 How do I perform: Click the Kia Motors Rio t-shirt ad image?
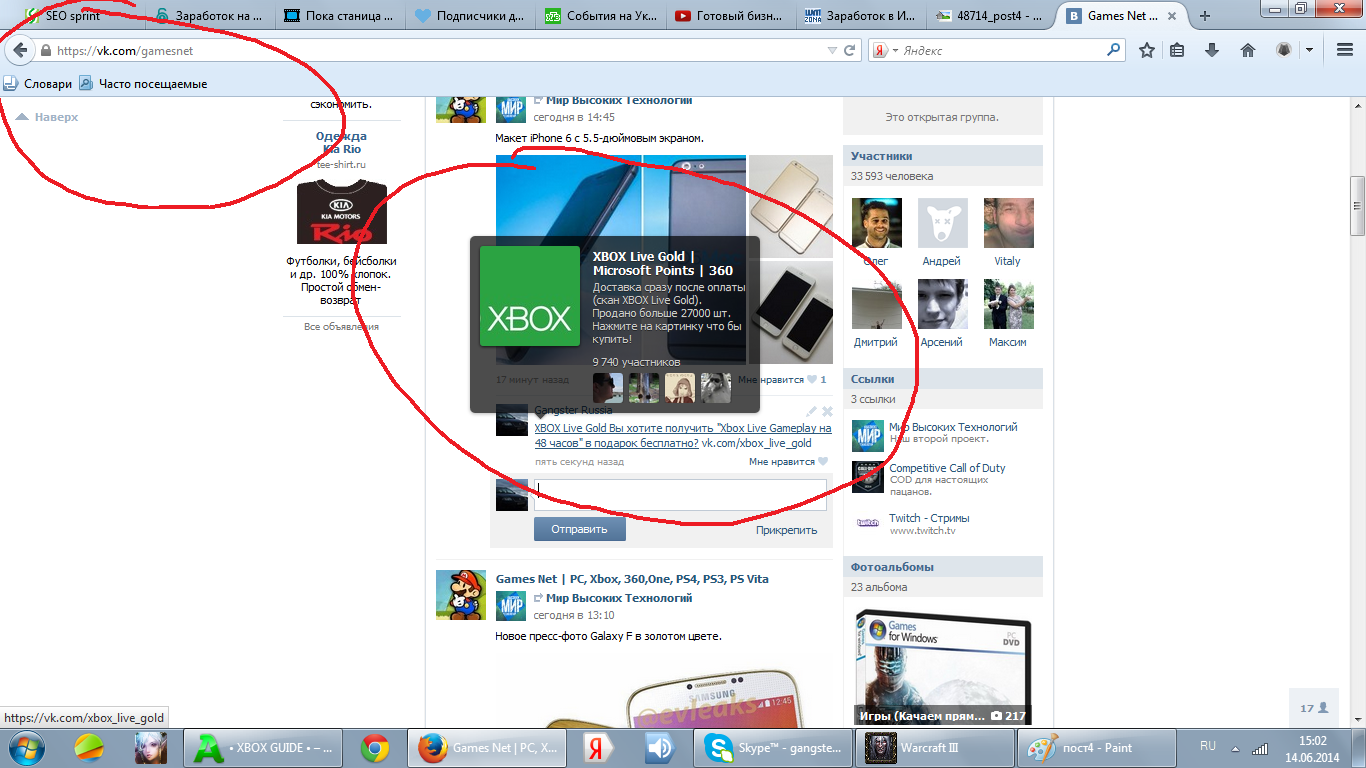click(341, 212)
